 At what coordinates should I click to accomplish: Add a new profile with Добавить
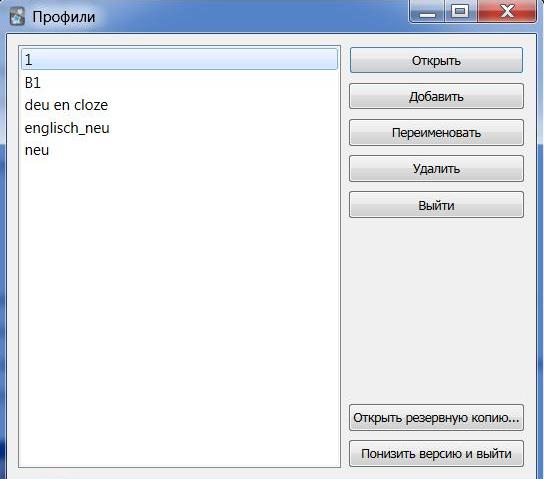point(436,96)
